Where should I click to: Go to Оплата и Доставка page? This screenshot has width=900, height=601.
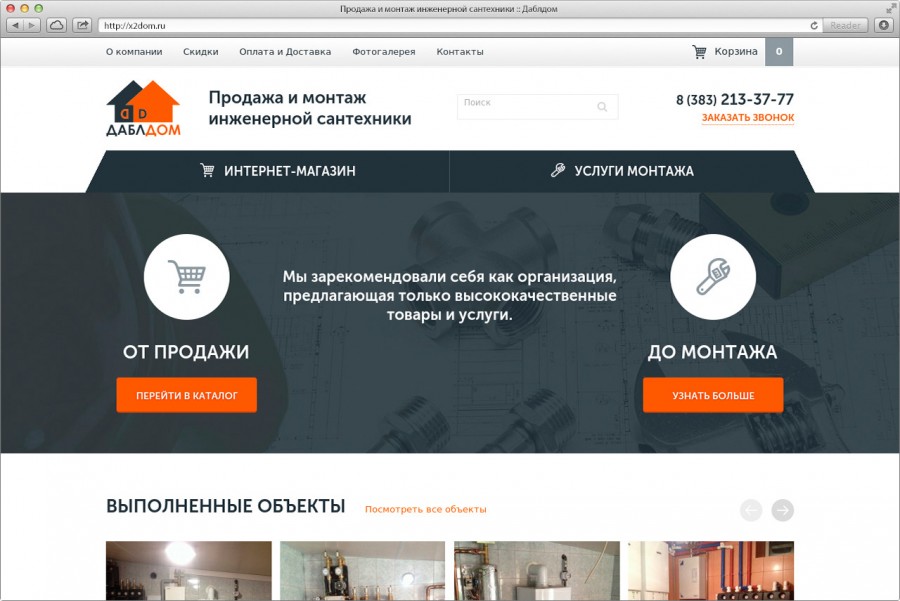(x=285, y=52)
